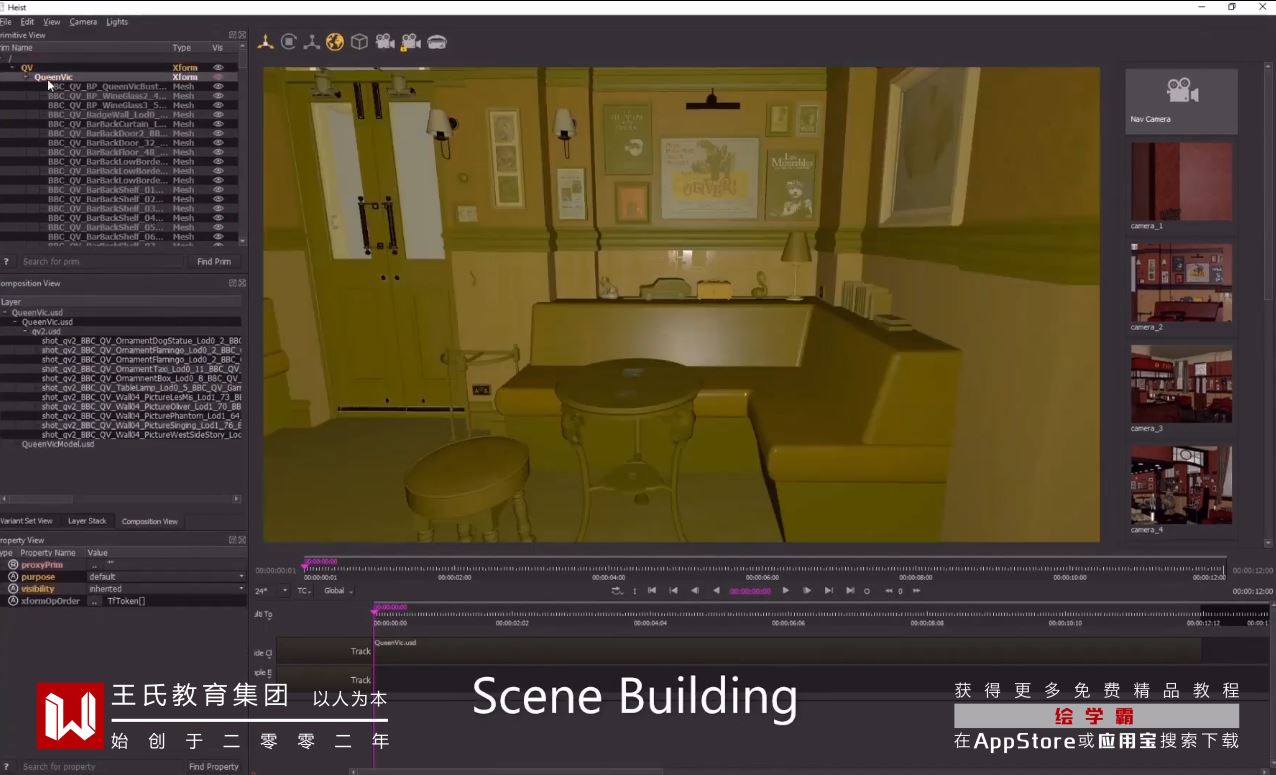Click the ellipsis button next to proxyPrim
This screenshot has width=1276, height=775.
(94, 565)
